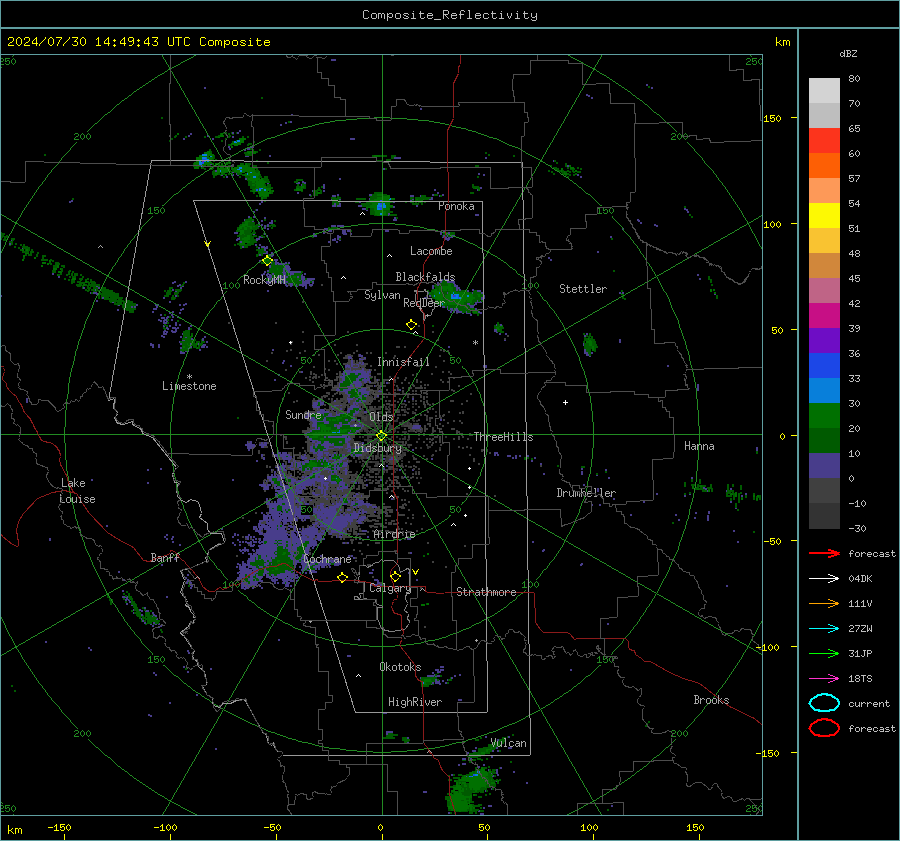The height and width of the screenshot is (841, 900).
Task: Click the Olds city label
Action: pyautogui.click(x=381, y=417)
